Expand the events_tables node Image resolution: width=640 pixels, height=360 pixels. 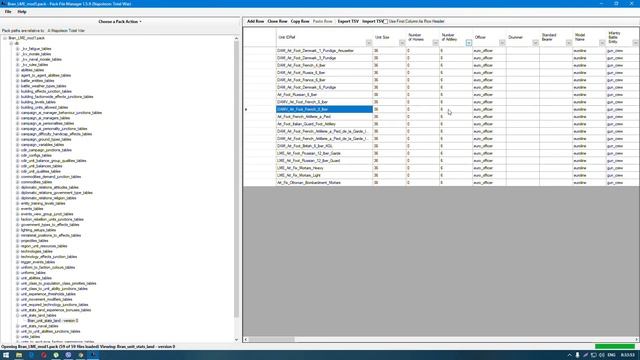(x=18, y=209)
